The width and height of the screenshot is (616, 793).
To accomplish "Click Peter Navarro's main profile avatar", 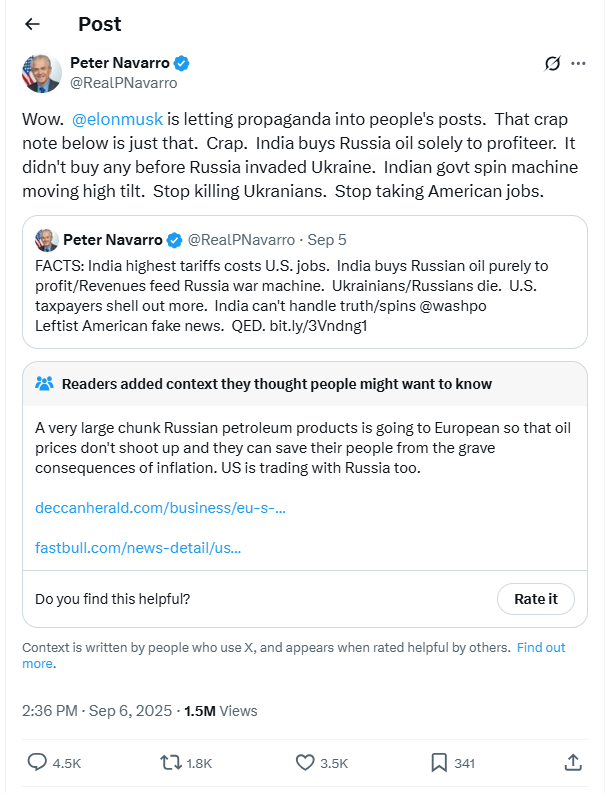I will click(41, 73).
